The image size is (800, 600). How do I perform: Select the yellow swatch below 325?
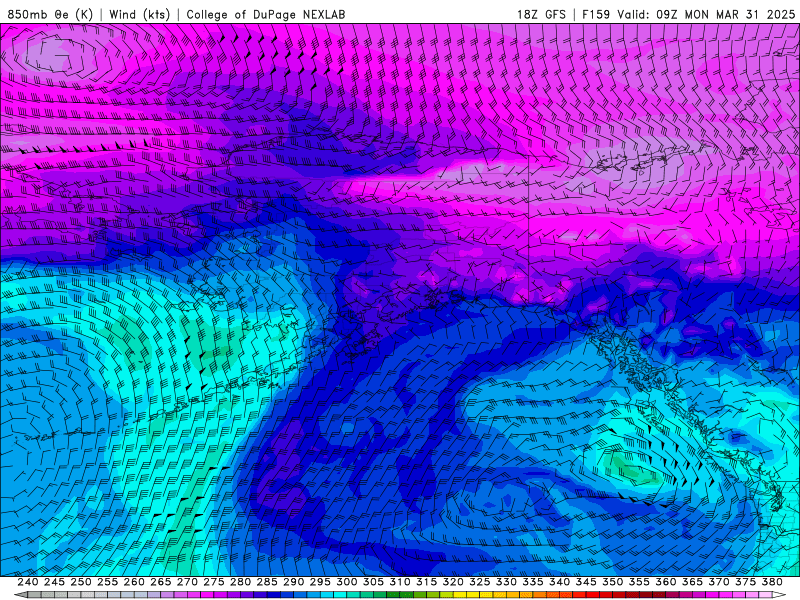click(x=486, y=595)
